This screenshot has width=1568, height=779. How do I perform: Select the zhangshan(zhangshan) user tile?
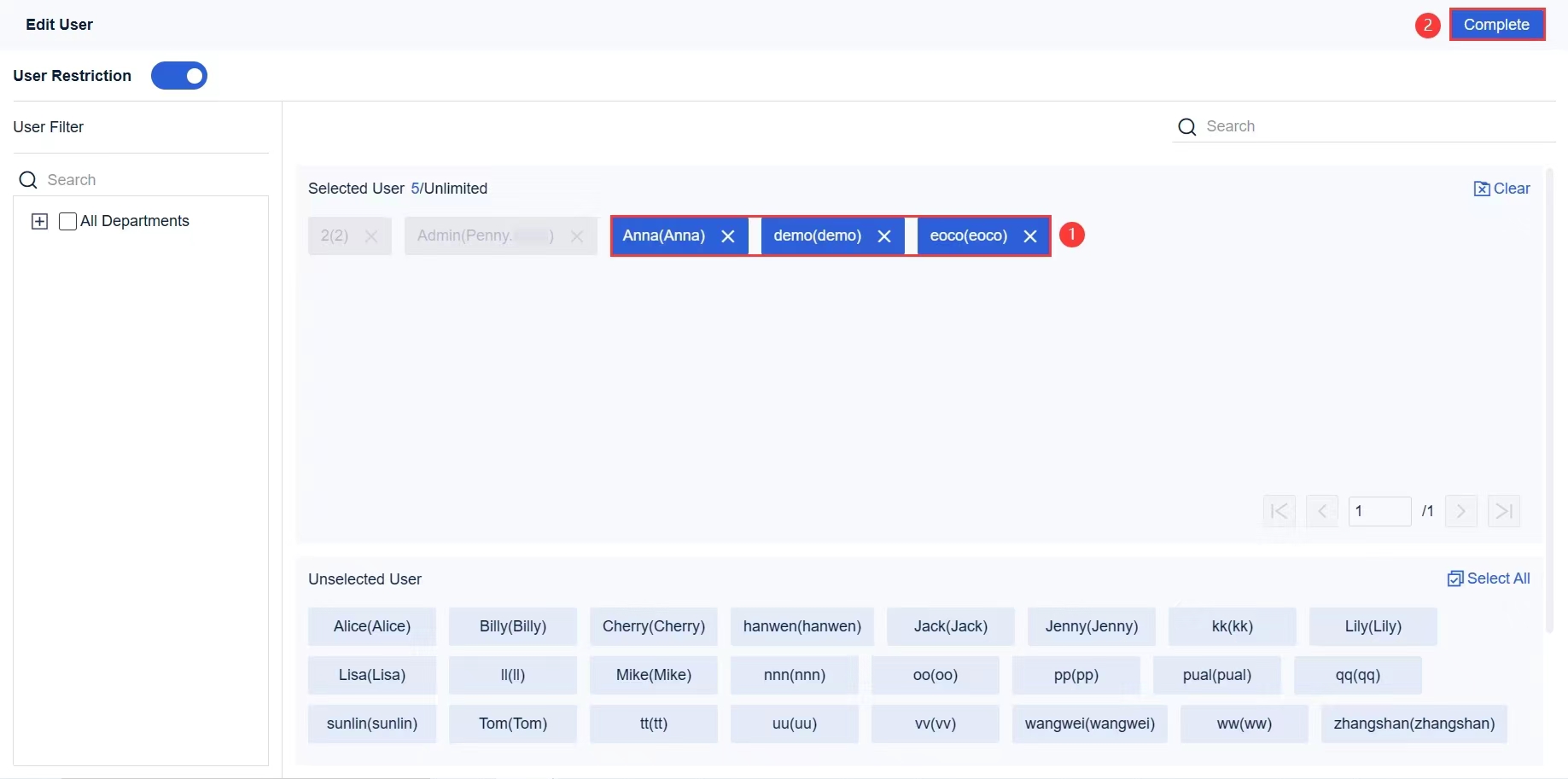click(x=1414, y=724)
